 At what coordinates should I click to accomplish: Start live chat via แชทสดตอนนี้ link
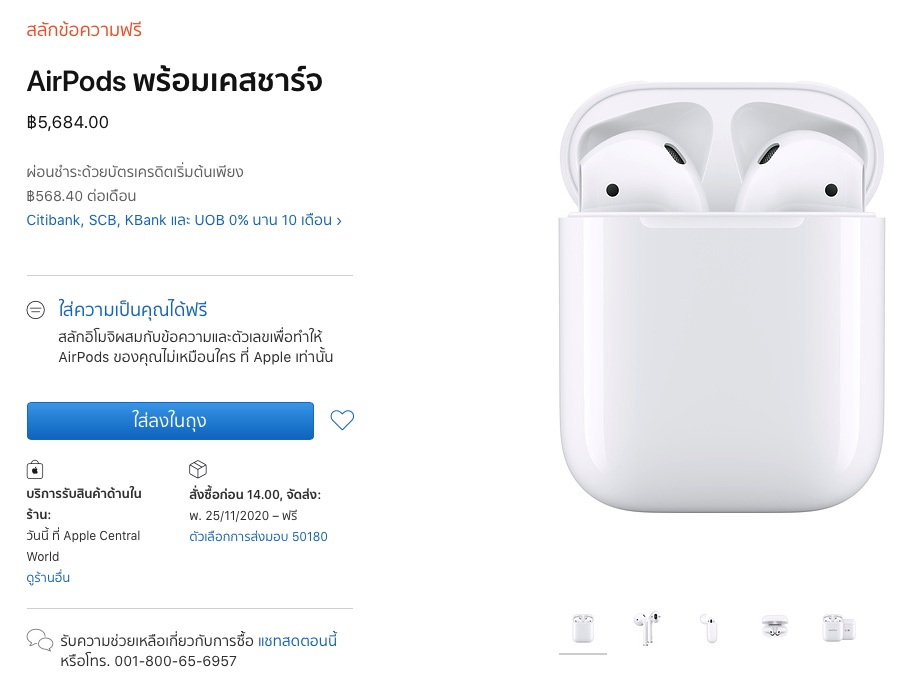297,640
